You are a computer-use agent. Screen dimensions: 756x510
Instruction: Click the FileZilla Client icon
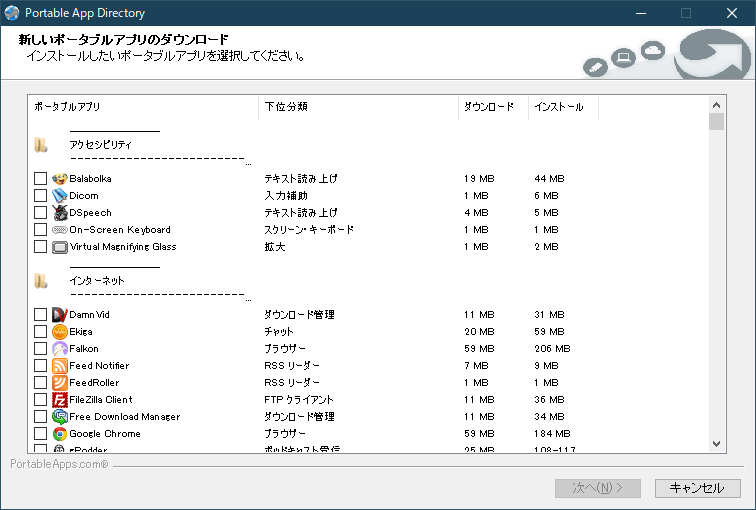[60, 400]
